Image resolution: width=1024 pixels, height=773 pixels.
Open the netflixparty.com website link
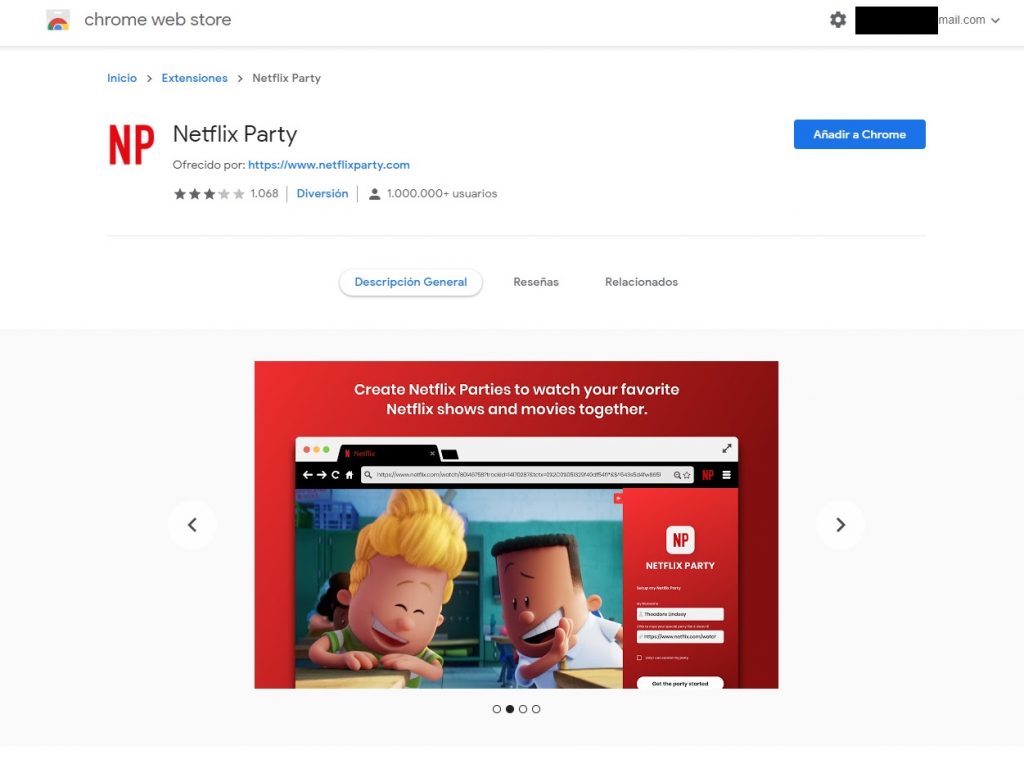click(329, 165)
